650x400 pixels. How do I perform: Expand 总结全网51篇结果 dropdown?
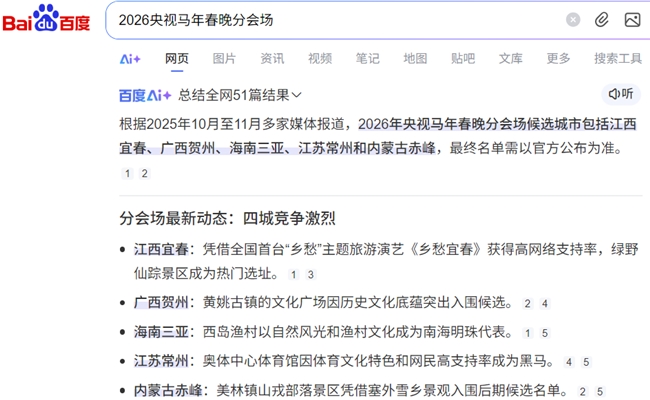tap(240, 95)
